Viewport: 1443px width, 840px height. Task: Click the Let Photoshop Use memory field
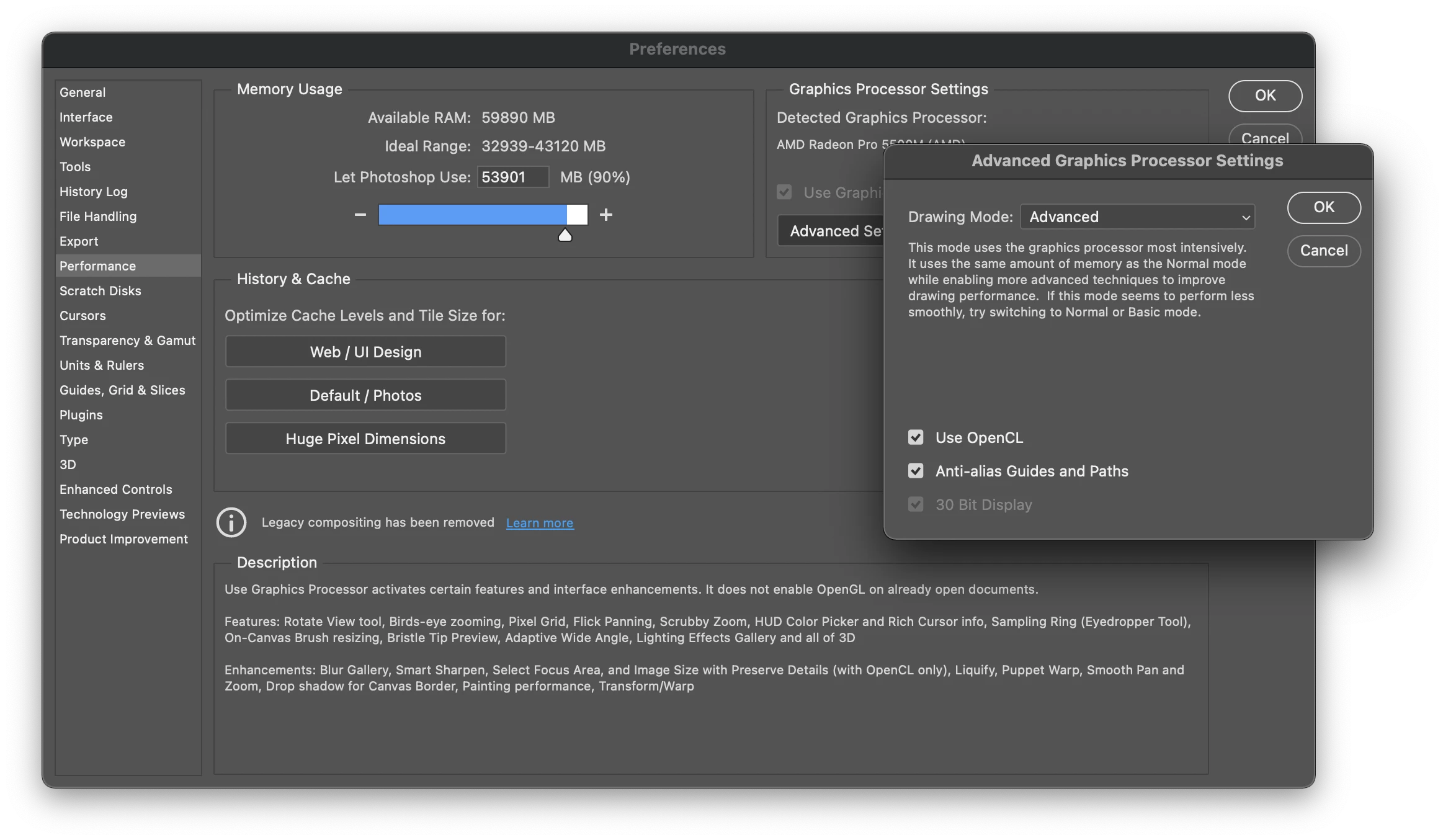point(512,177)
